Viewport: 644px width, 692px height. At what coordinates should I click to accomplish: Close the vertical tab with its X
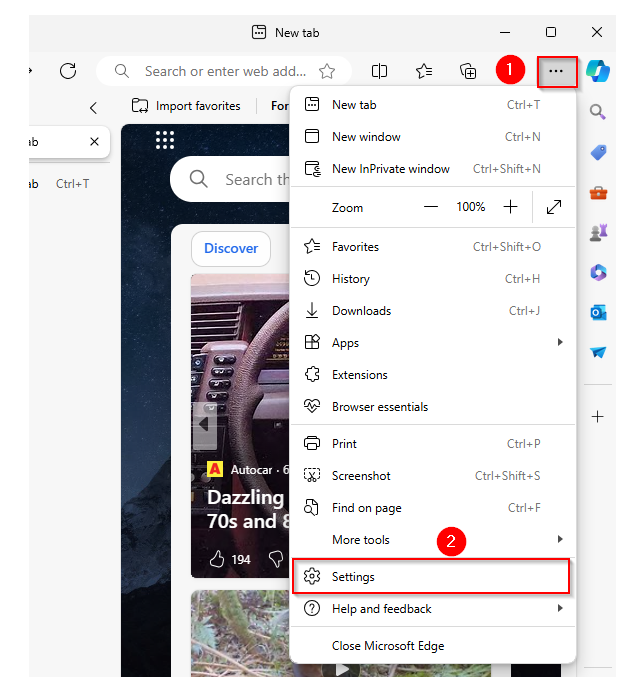click(x=94, y=142)
